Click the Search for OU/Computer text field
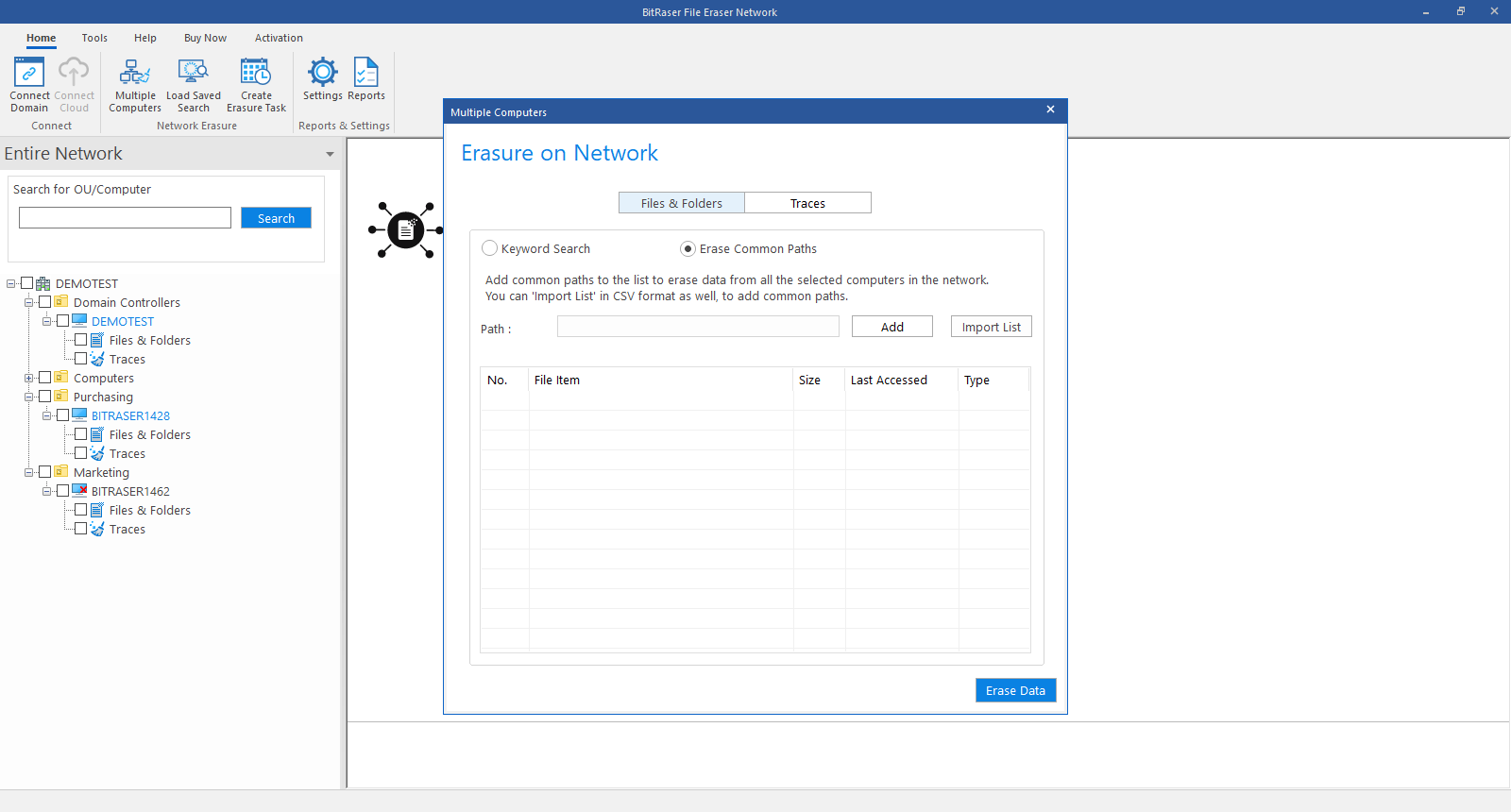This screenshot has height=812, width=1511. click(125, 218)
